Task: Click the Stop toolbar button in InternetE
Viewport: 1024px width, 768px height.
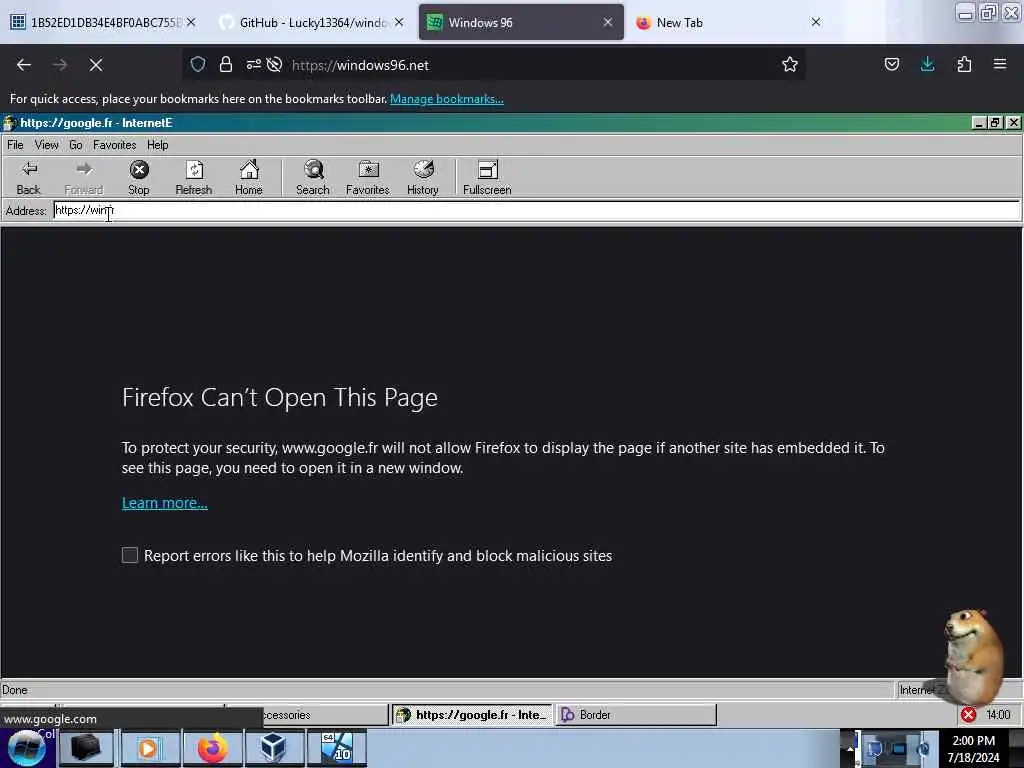Action: (138, 178)
